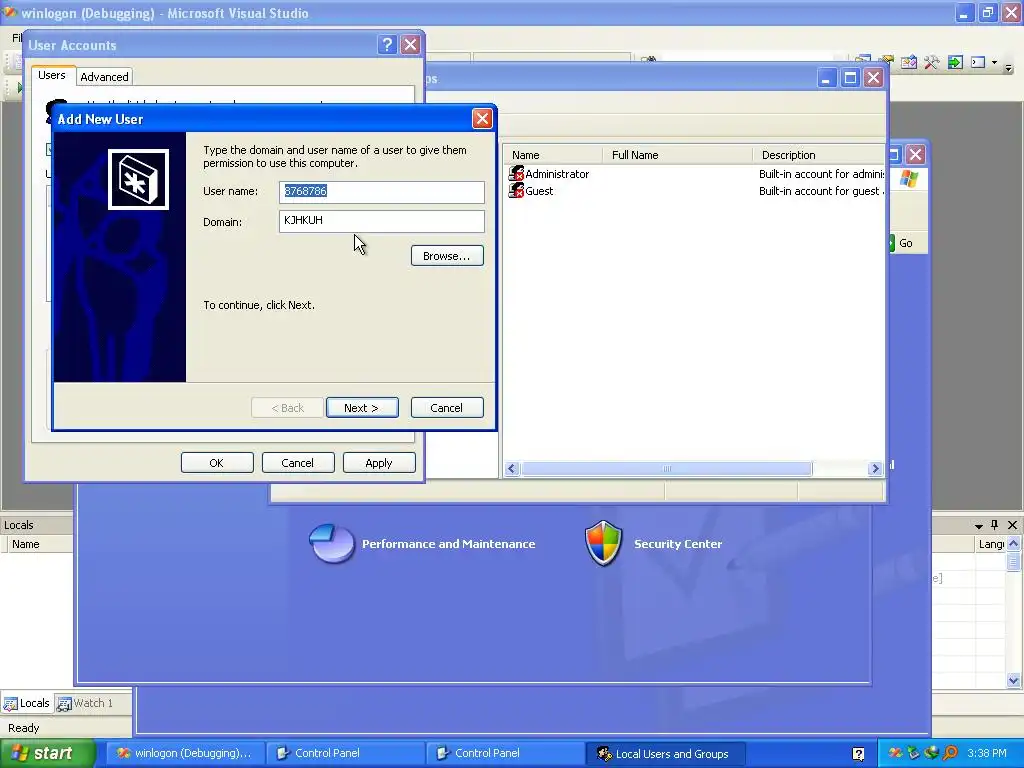Click scroll up arrow in Visual Studio panel
The image size is (1024, 768).
(1014, 543)
